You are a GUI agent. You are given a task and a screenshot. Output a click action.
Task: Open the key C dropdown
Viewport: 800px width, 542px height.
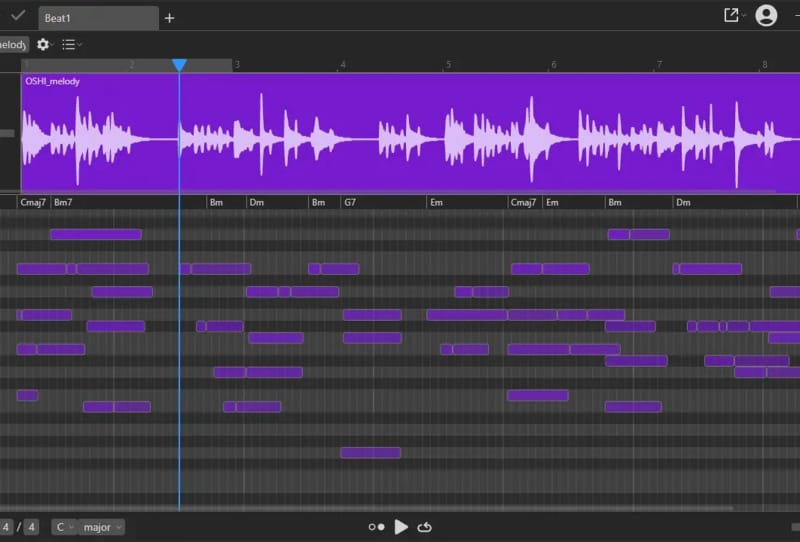pyautogui.click(x=64, y=527)
